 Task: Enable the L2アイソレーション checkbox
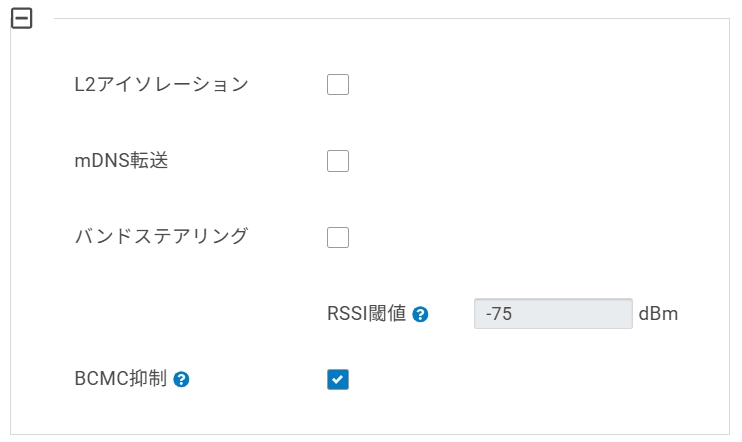(x=338, y=85)
